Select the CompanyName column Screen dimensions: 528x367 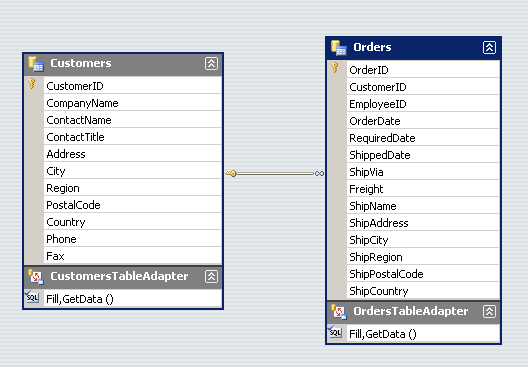coord(133,103)
